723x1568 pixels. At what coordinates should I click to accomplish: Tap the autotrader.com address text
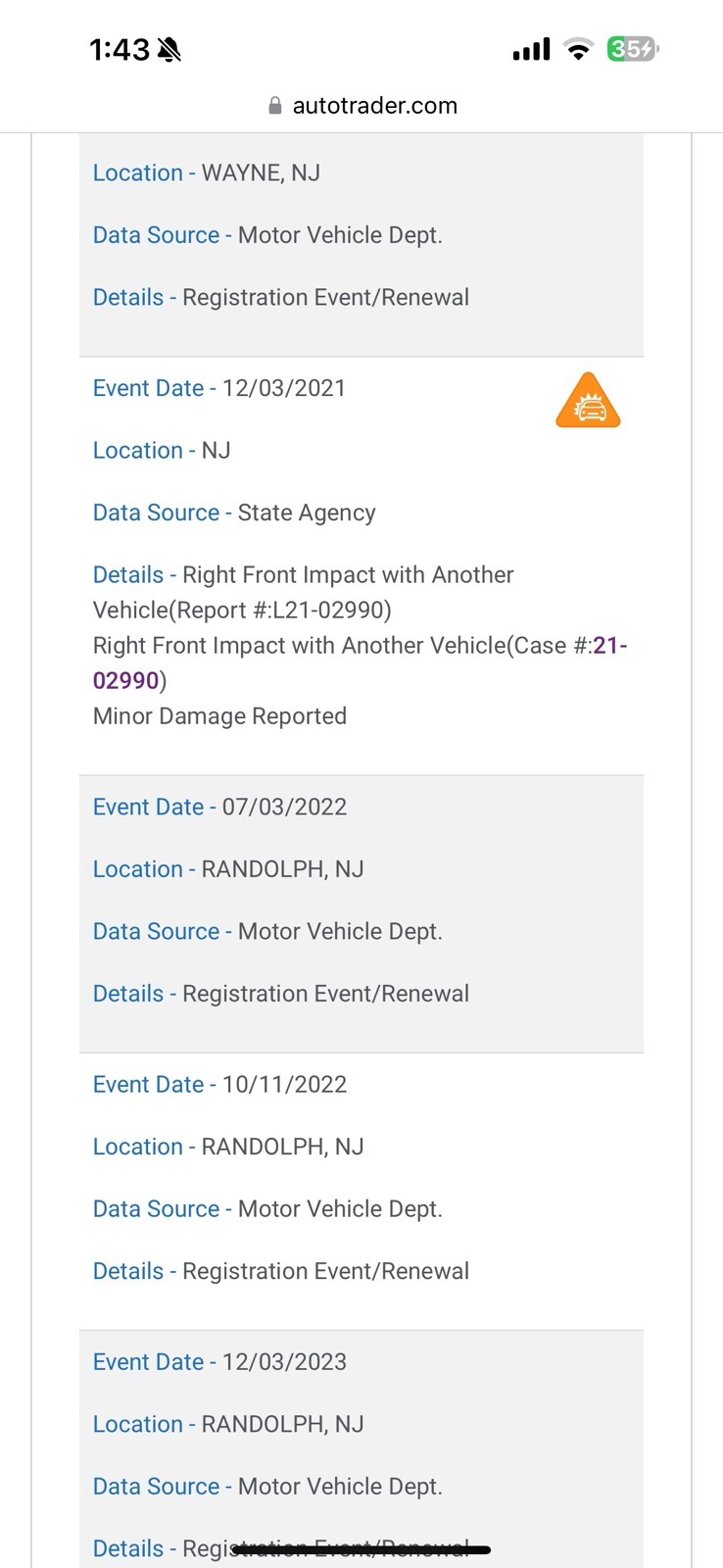[374, 106]
